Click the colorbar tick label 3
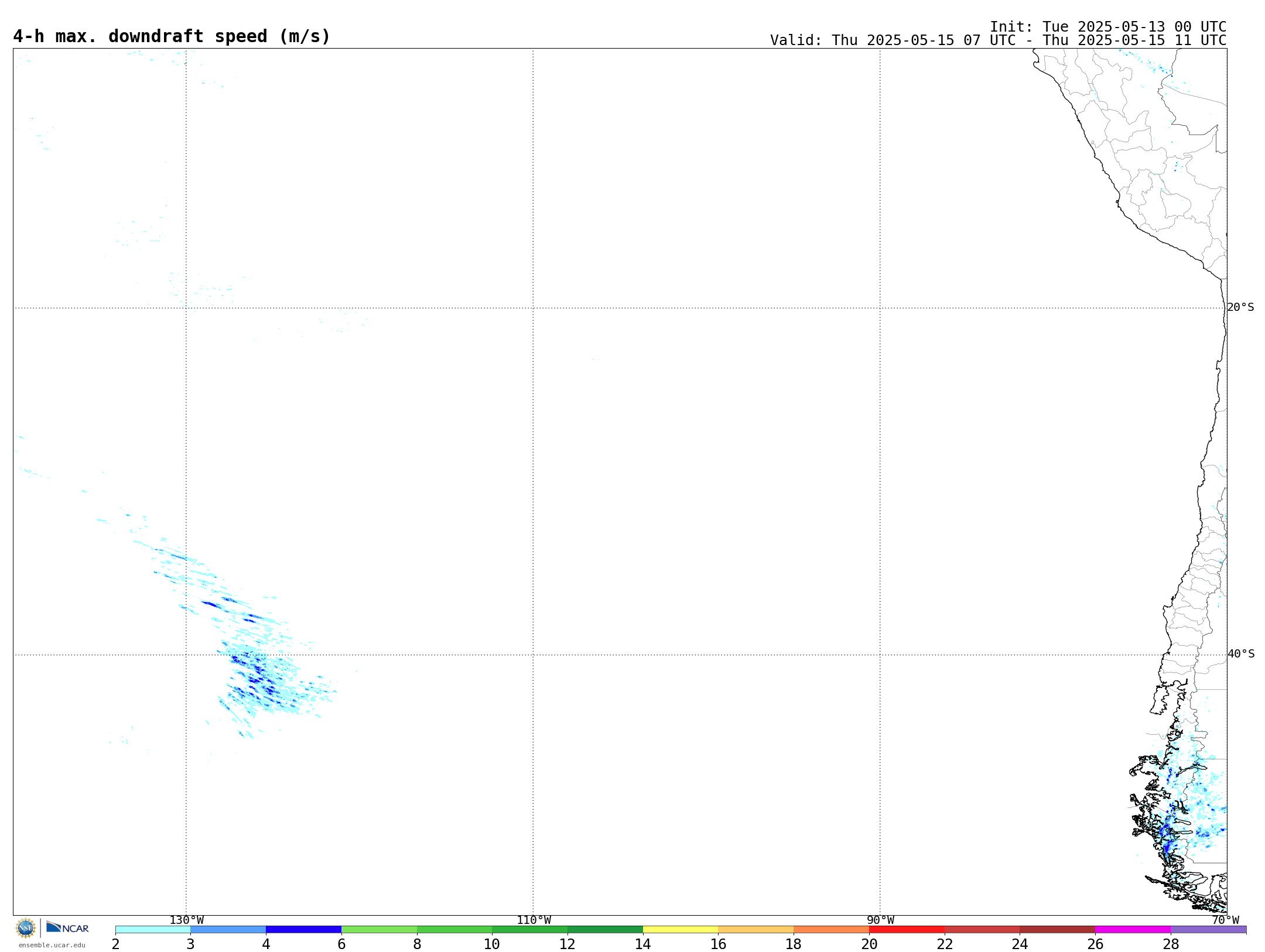Viewport: 1265px width, 952px height. coord(190,944)
